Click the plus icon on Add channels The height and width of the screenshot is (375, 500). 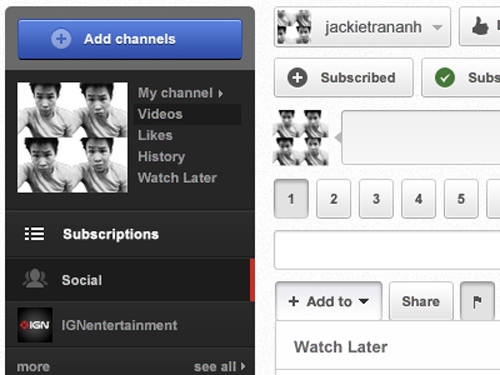click(x=61, y=39)
